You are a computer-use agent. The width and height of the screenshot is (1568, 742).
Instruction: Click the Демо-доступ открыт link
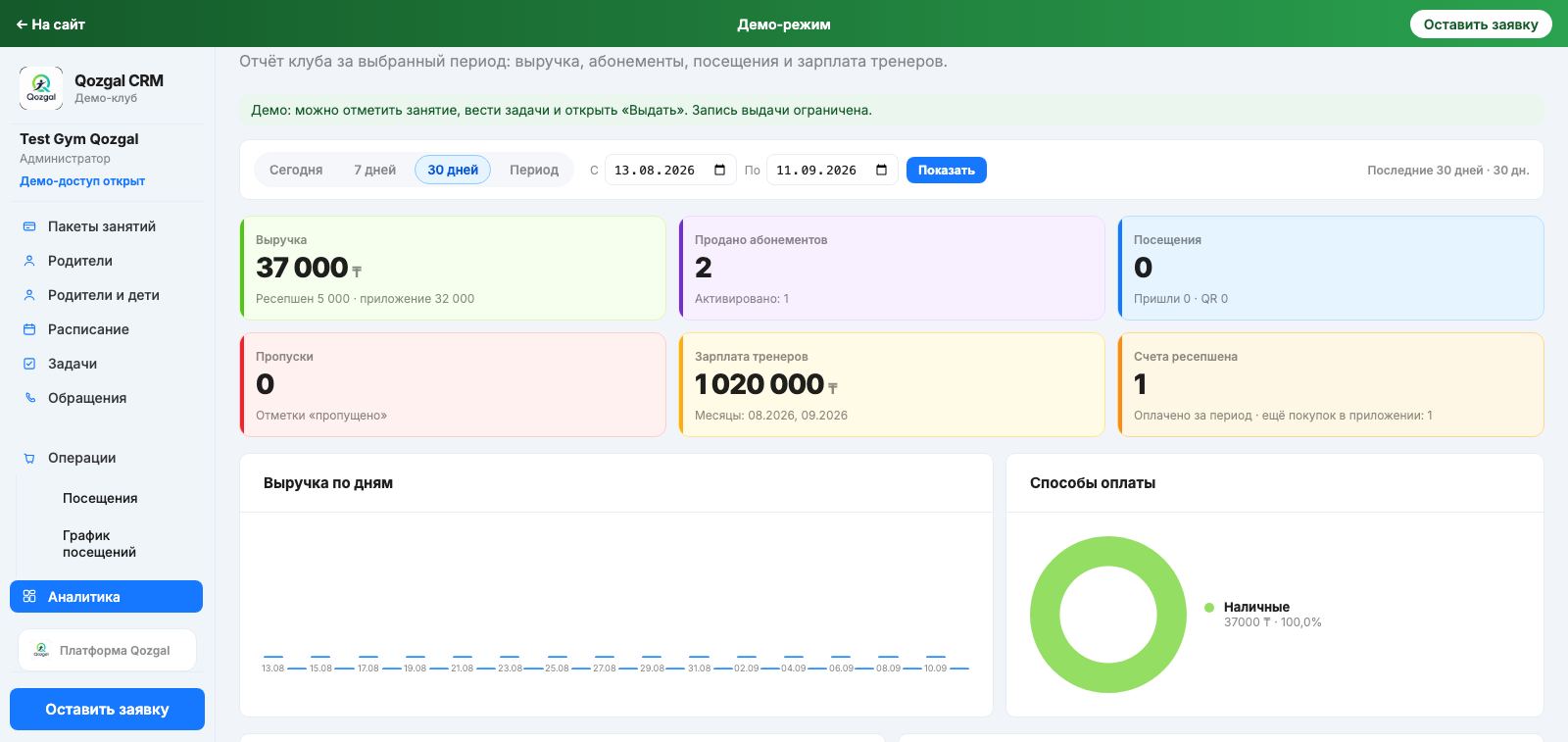point(82,181)
